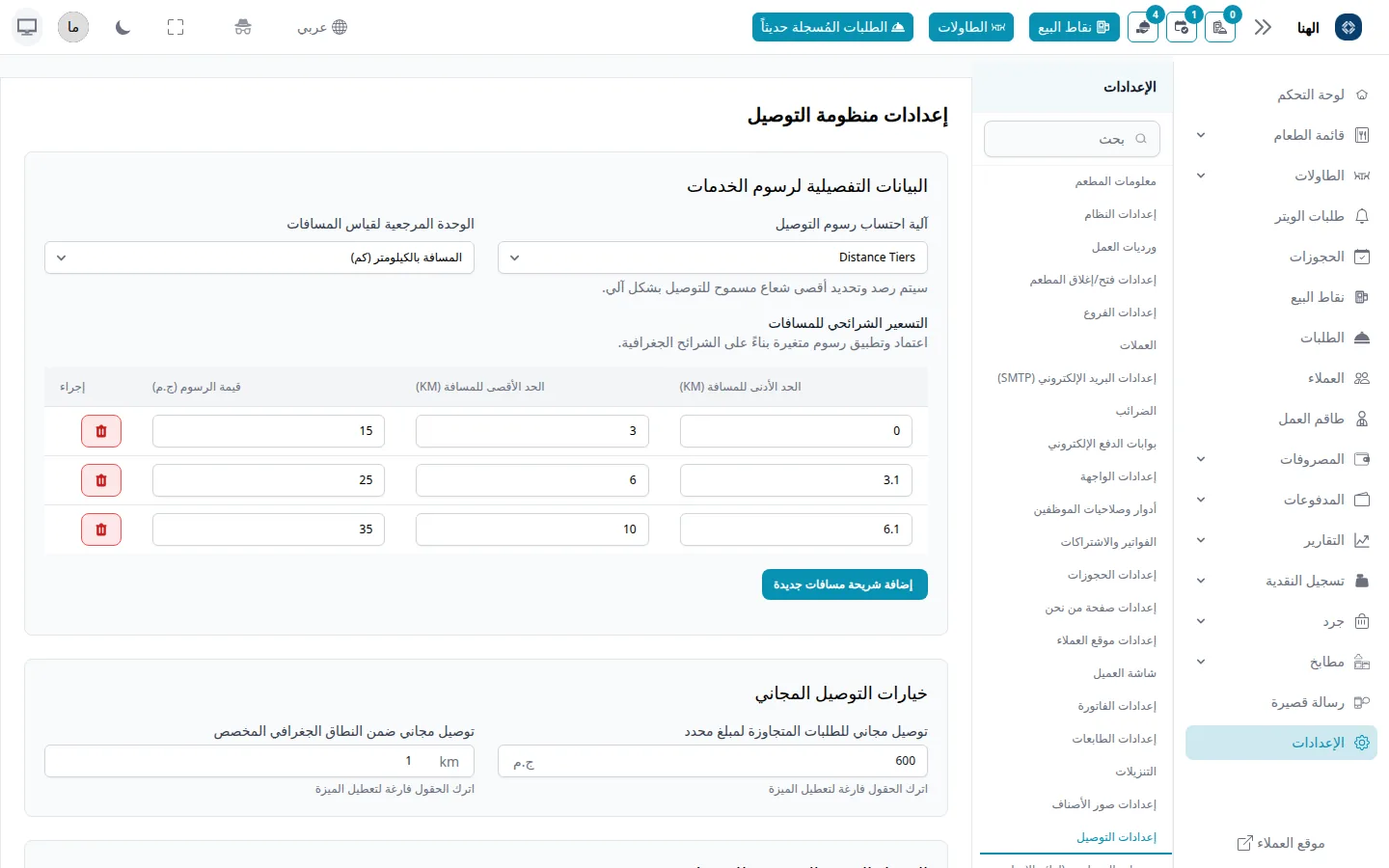Open notification icon with badge 4

tap(1143, 27)
